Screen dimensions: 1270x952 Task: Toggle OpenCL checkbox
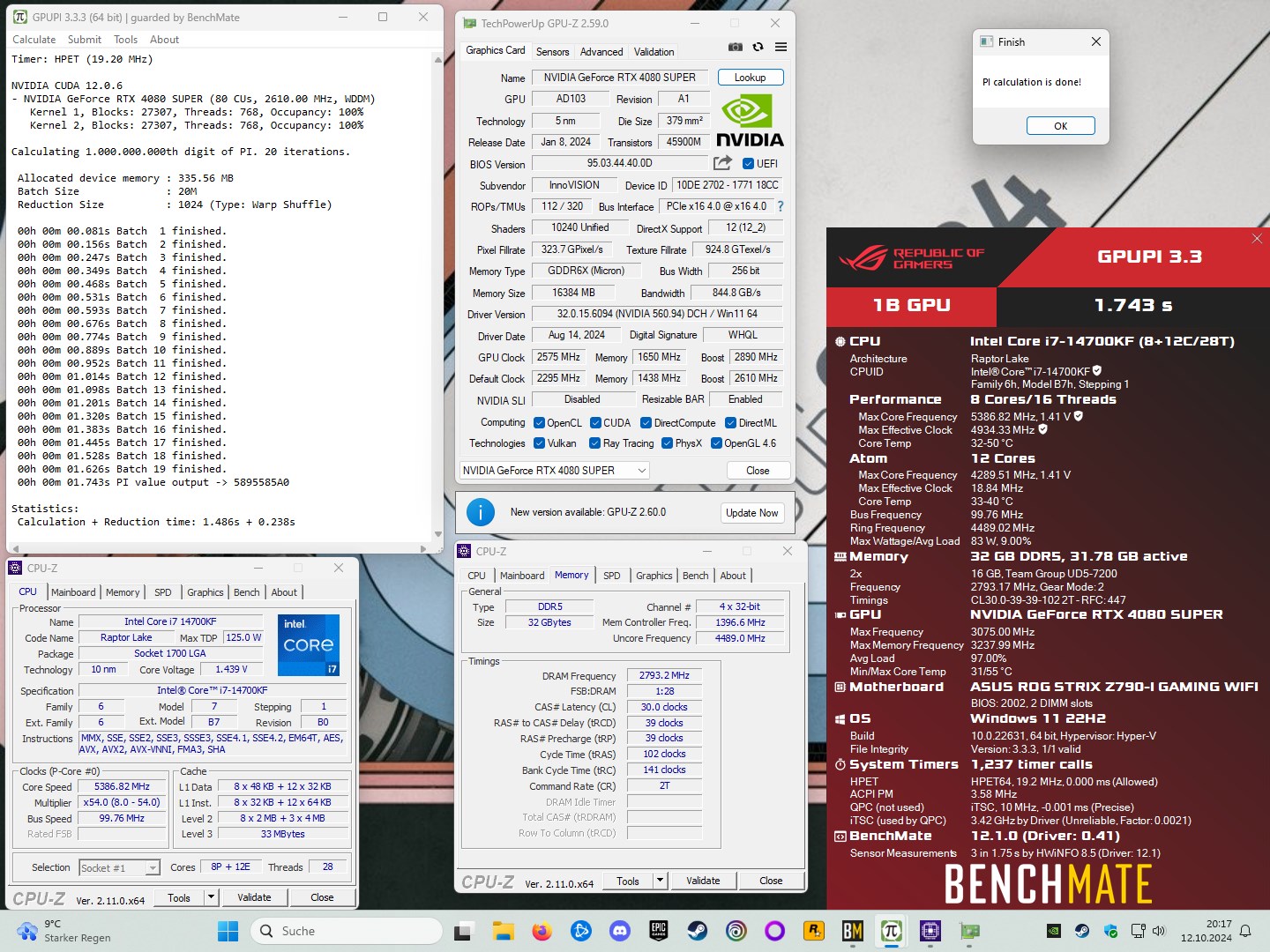(x=539, y=423)
